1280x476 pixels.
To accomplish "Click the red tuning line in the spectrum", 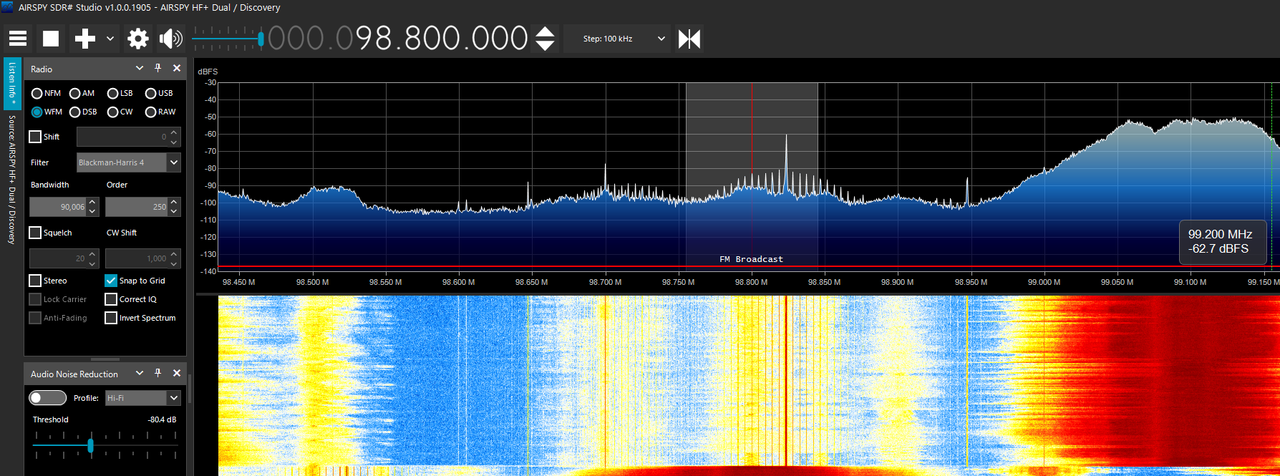I will 752,175.
